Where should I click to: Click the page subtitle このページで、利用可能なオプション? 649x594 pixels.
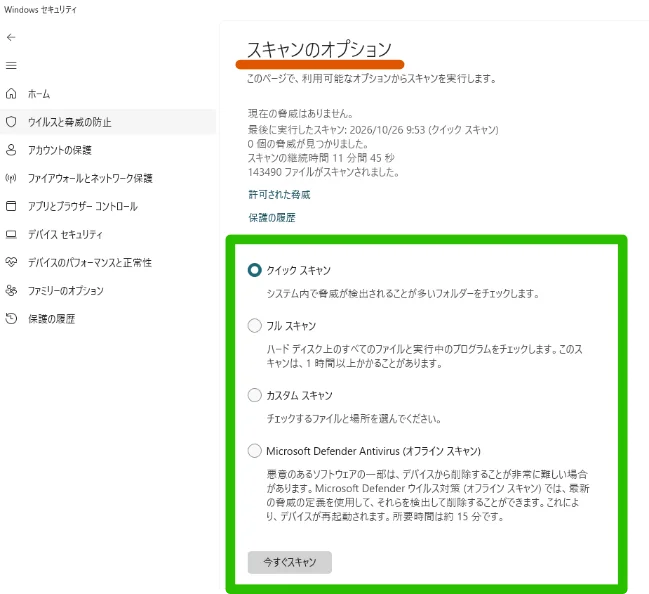[372, 78]
